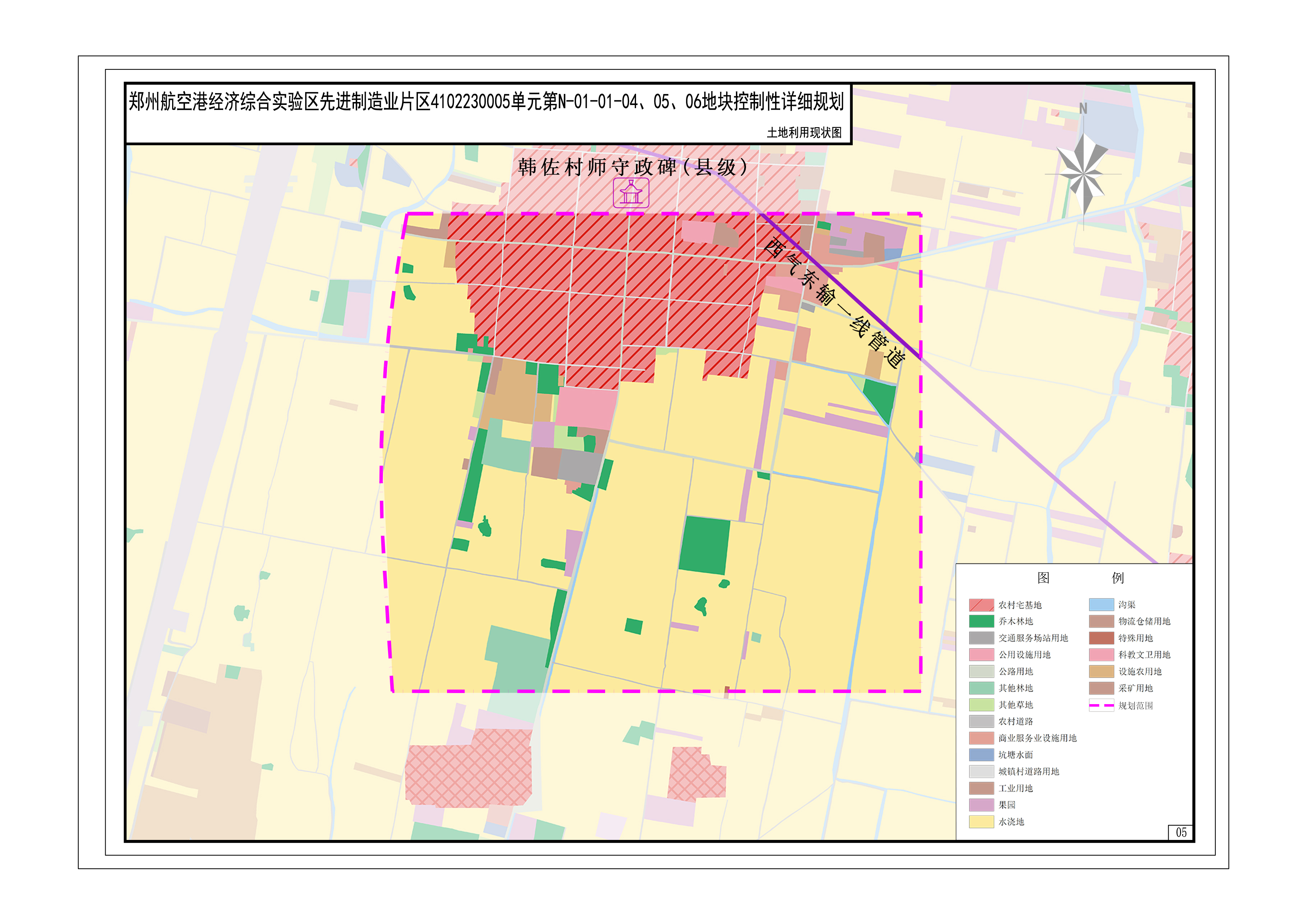Viewport: 1308px width, 924px height.
Task: Click the 图例 legend heading
Action: click(1080, 578)
